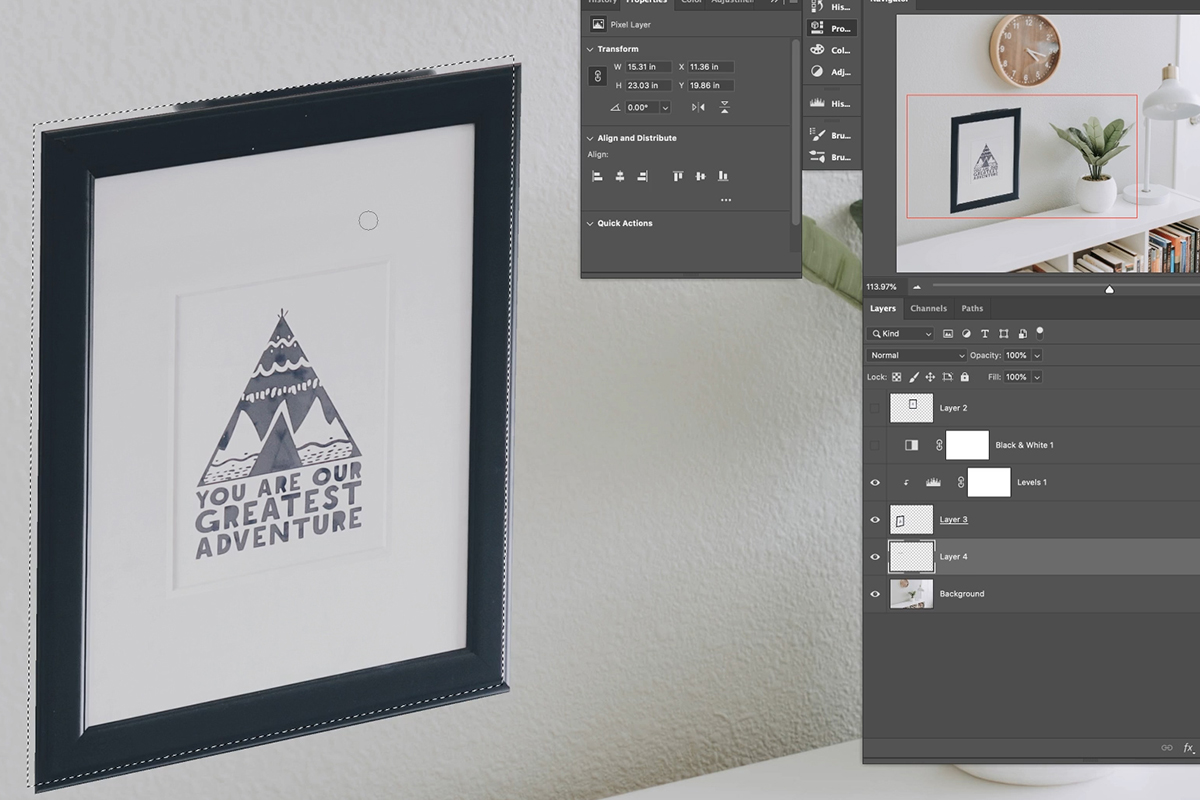Open the layer effects fx menu
Viewport: 1200px width, 800px height.
(x=1188, y=747)
